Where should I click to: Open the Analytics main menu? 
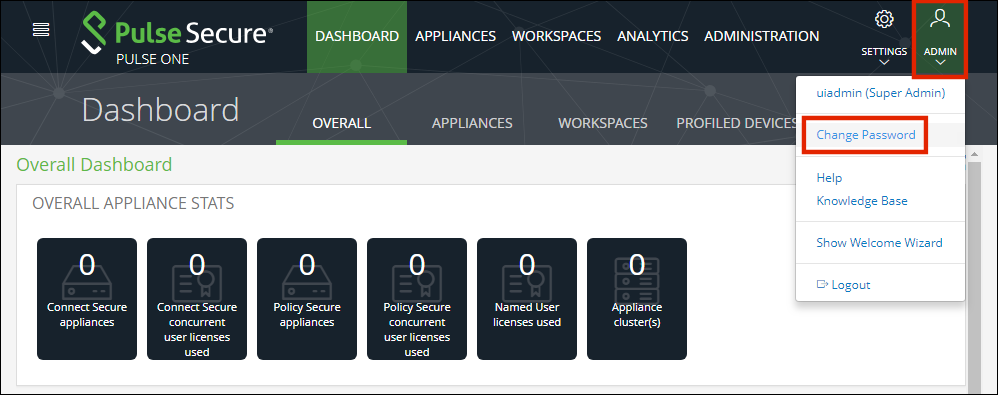pyautogui.click(x=652, y=36)
